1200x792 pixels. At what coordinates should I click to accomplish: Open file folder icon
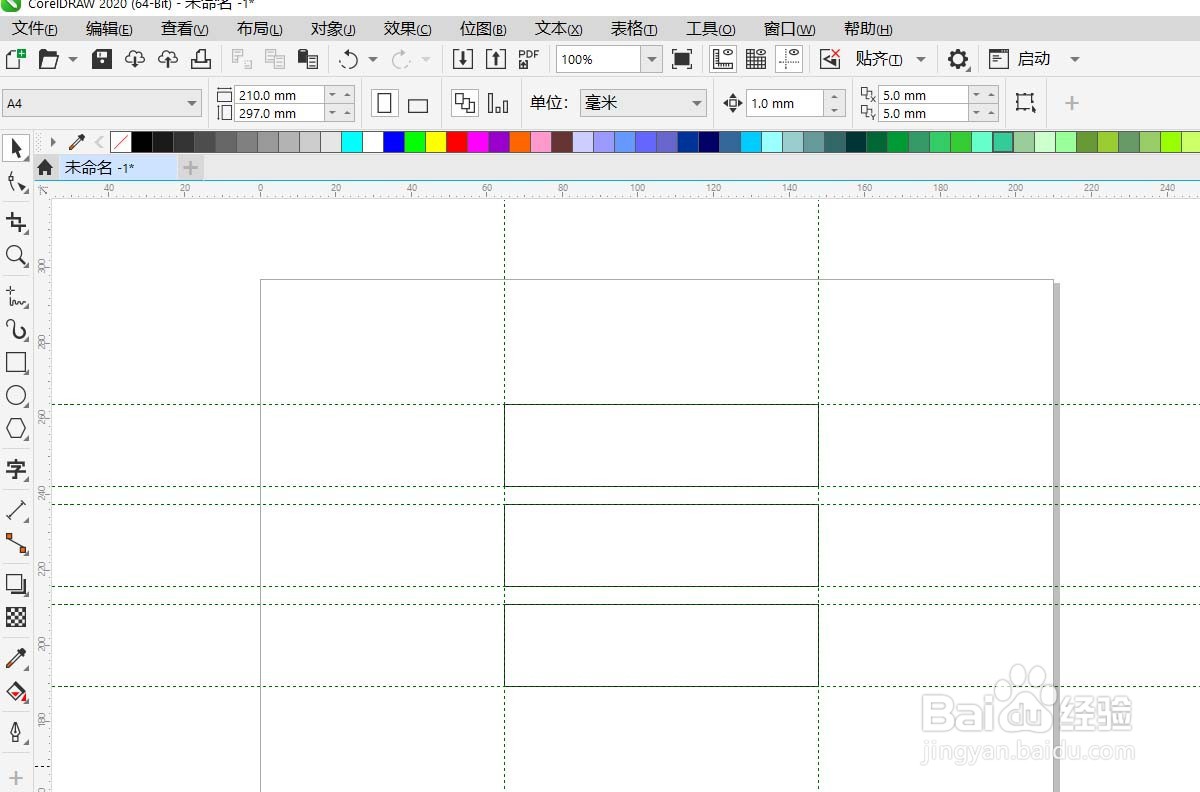point(48,59)
